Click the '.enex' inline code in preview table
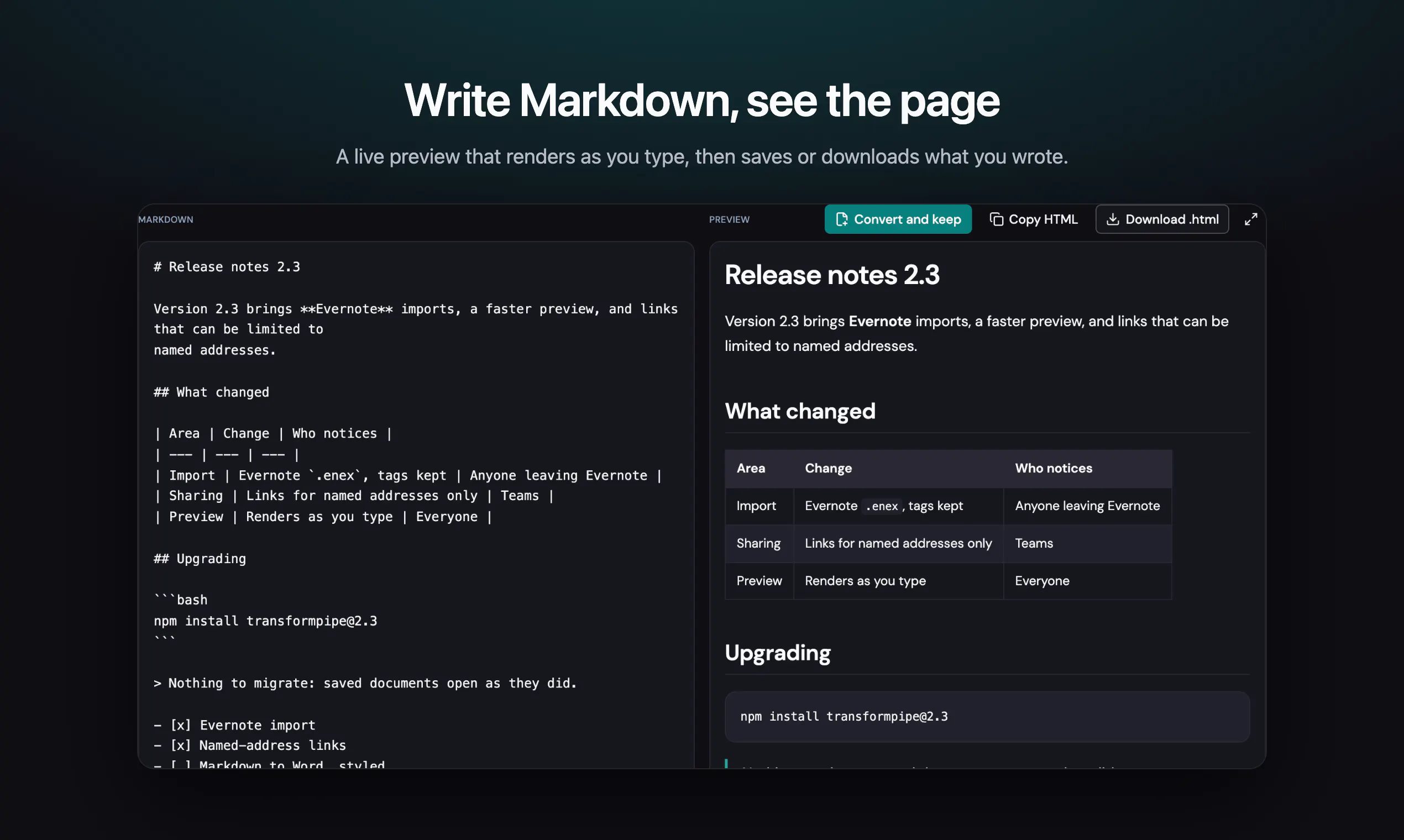 pos(882,506)
